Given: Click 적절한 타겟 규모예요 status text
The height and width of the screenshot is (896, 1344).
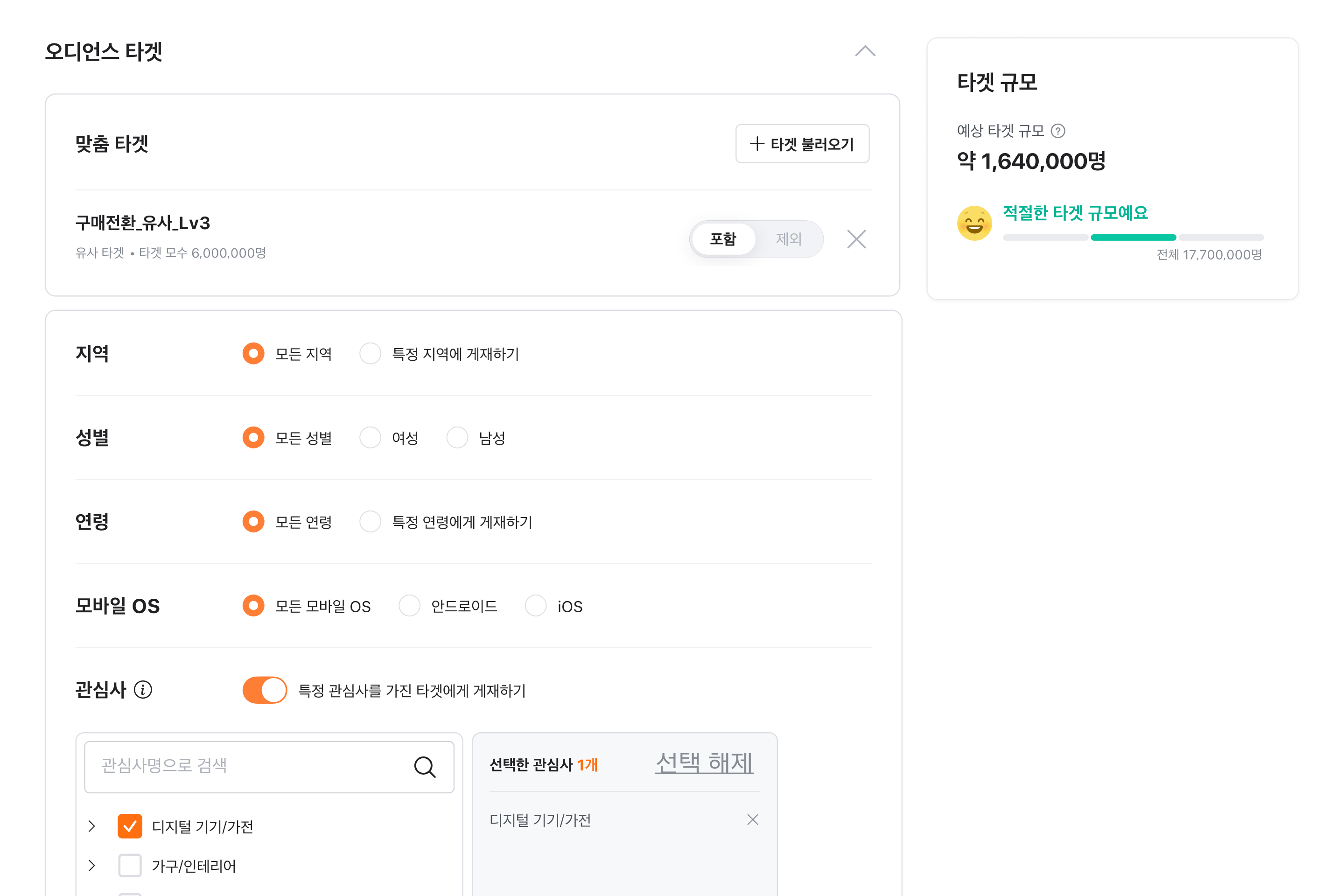Looking at the screenshot, I should [x=1075, y=213].
